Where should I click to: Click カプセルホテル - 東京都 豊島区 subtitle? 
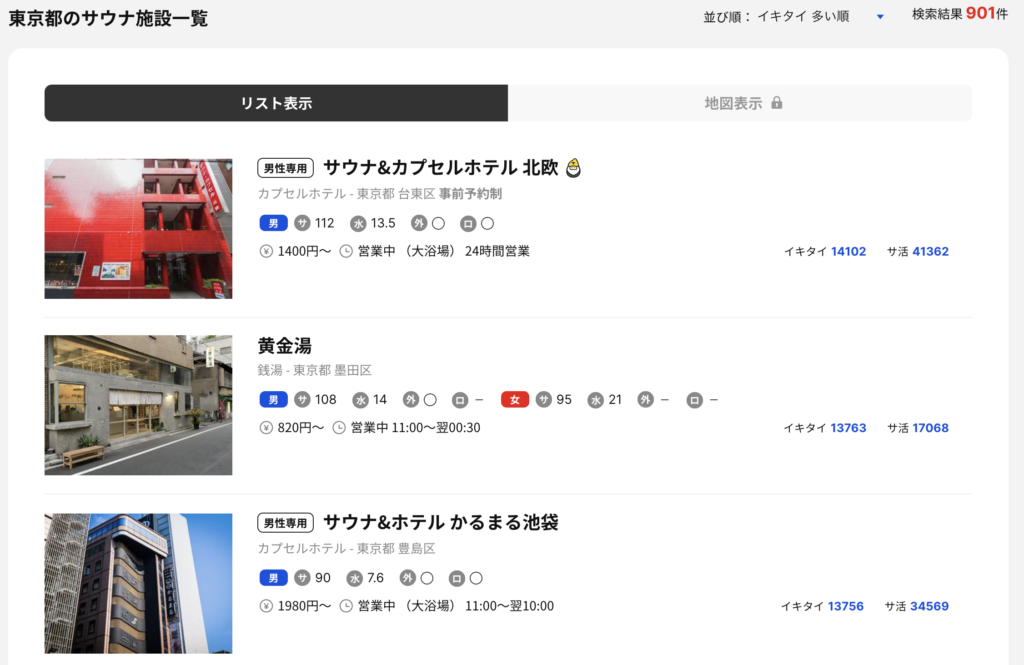pos(346,549)
